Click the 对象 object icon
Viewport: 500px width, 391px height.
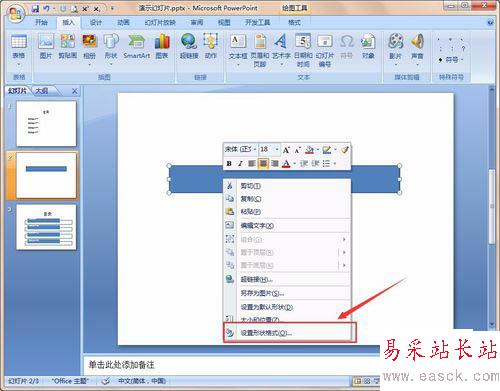368,47
